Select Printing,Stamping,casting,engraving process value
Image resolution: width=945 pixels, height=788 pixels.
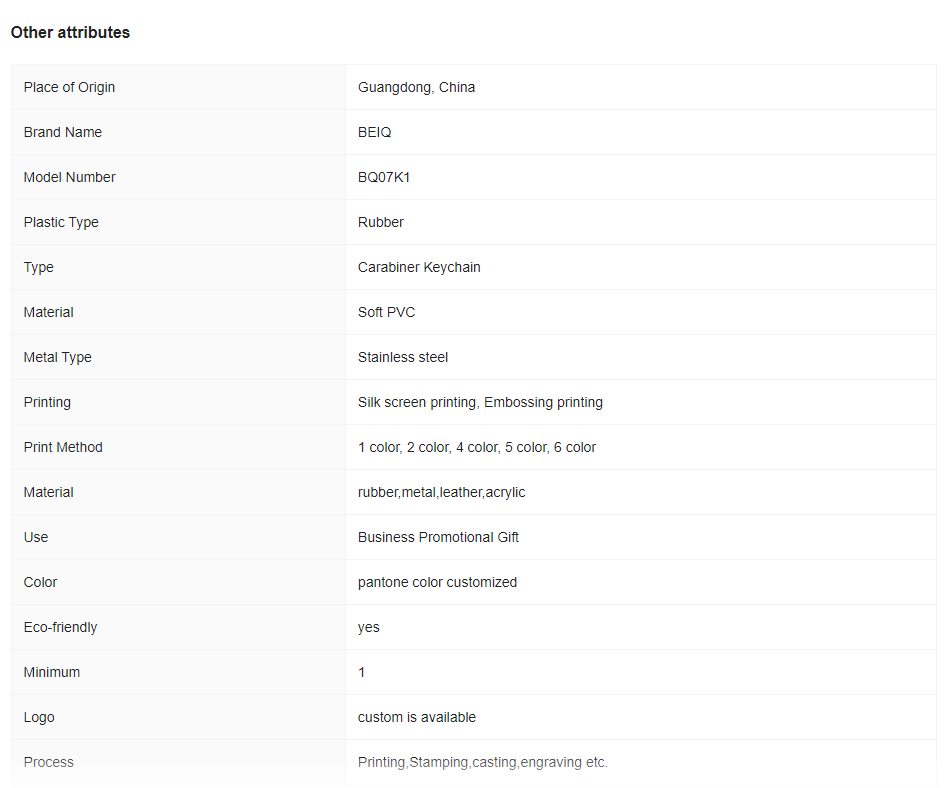coord(483,762)
